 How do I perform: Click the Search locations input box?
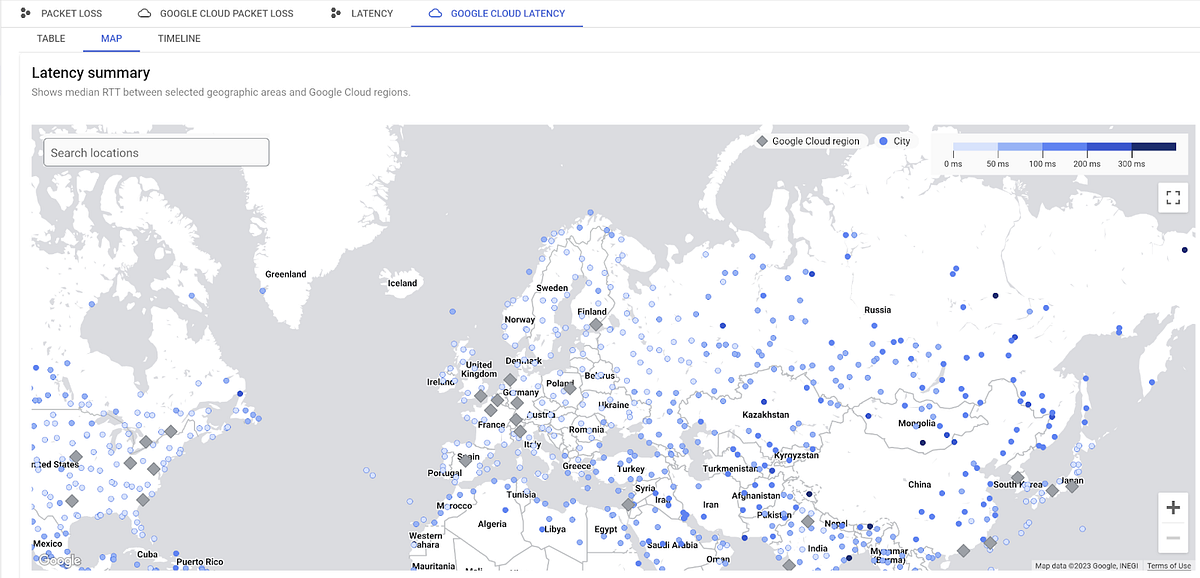coord(155,152)
